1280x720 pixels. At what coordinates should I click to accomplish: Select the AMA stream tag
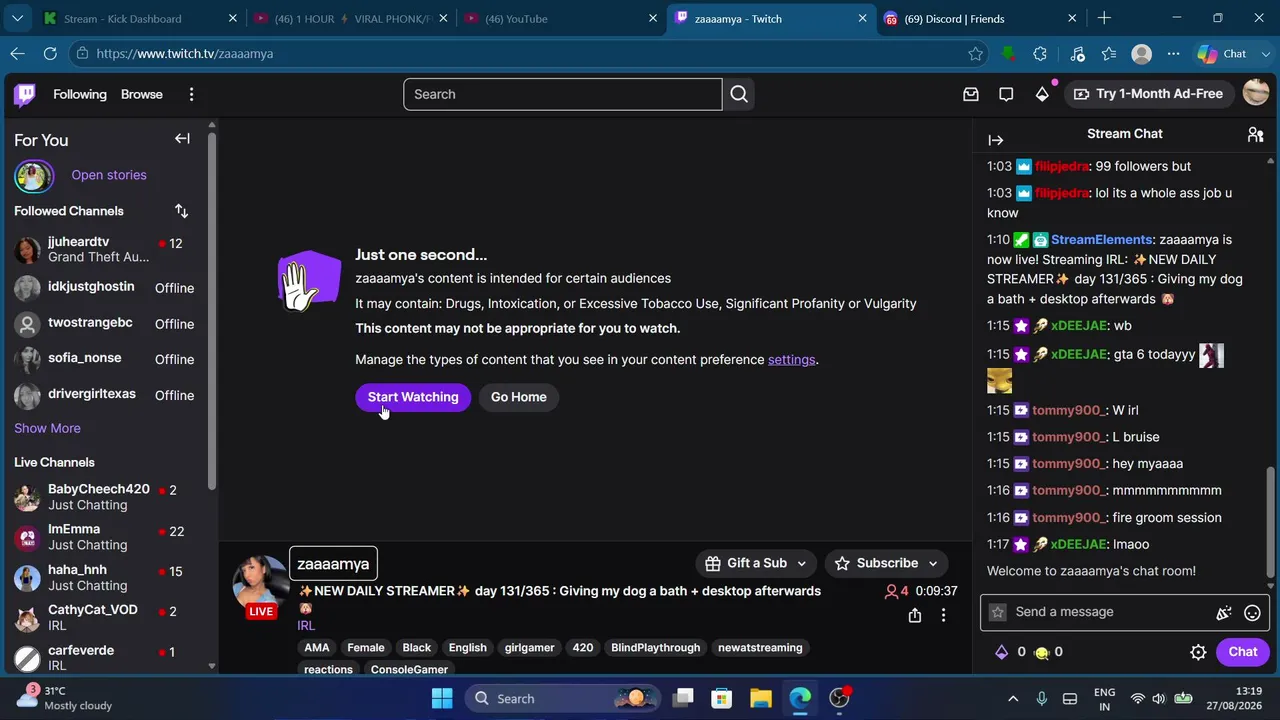pos(317,648)
